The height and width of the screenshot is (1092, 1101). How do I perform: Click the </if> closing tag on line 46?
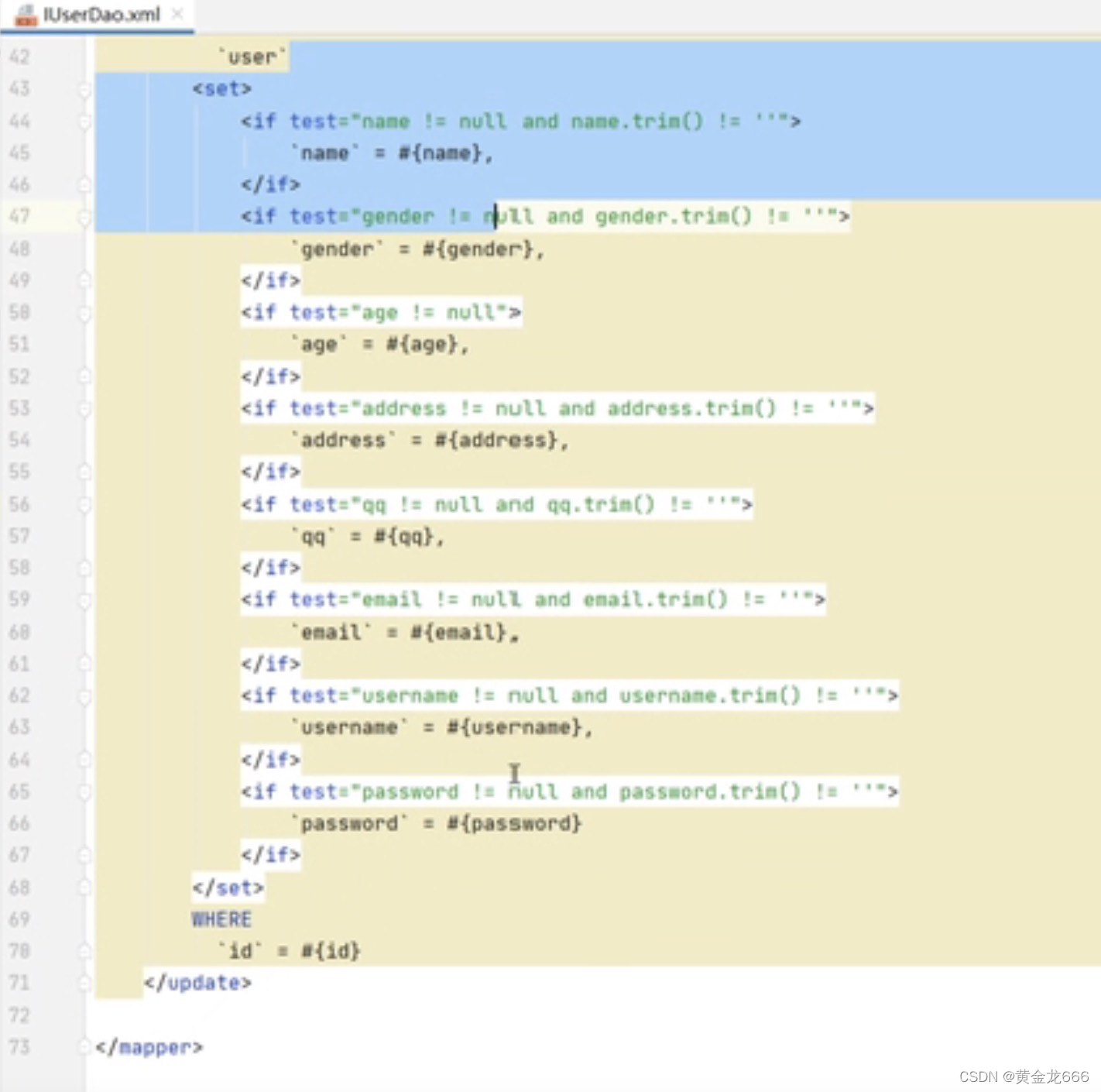(x=270, y=185)
